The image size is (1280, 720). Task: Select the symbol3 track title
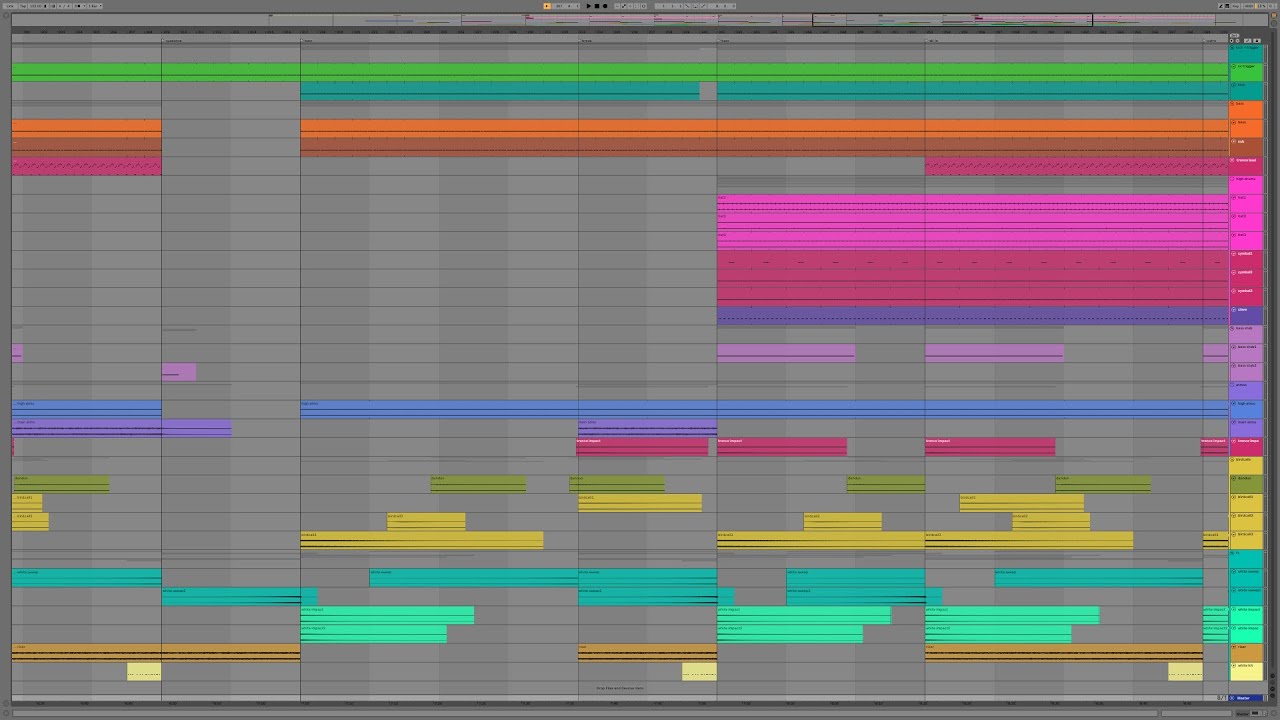click(1245, 290)
